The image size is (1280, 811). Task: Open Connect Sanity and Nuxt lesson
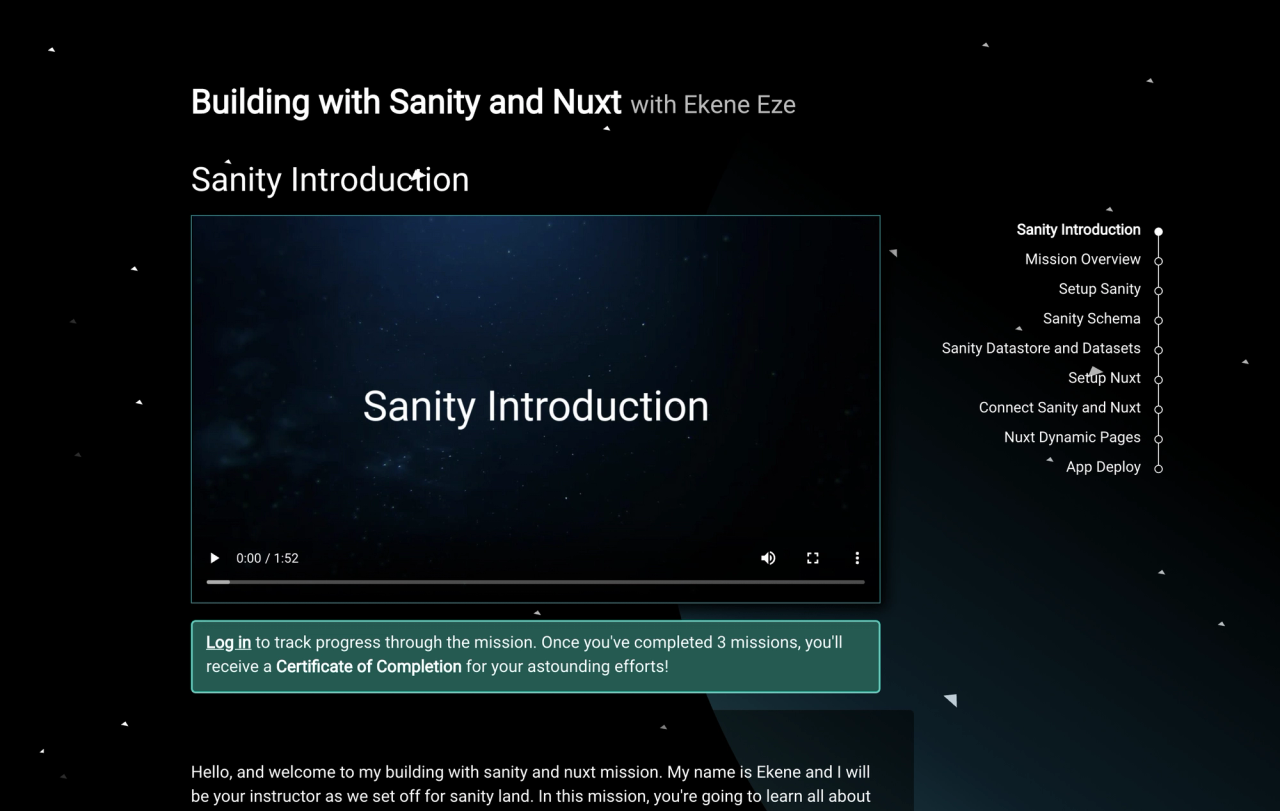click(x=1059, y=408)
